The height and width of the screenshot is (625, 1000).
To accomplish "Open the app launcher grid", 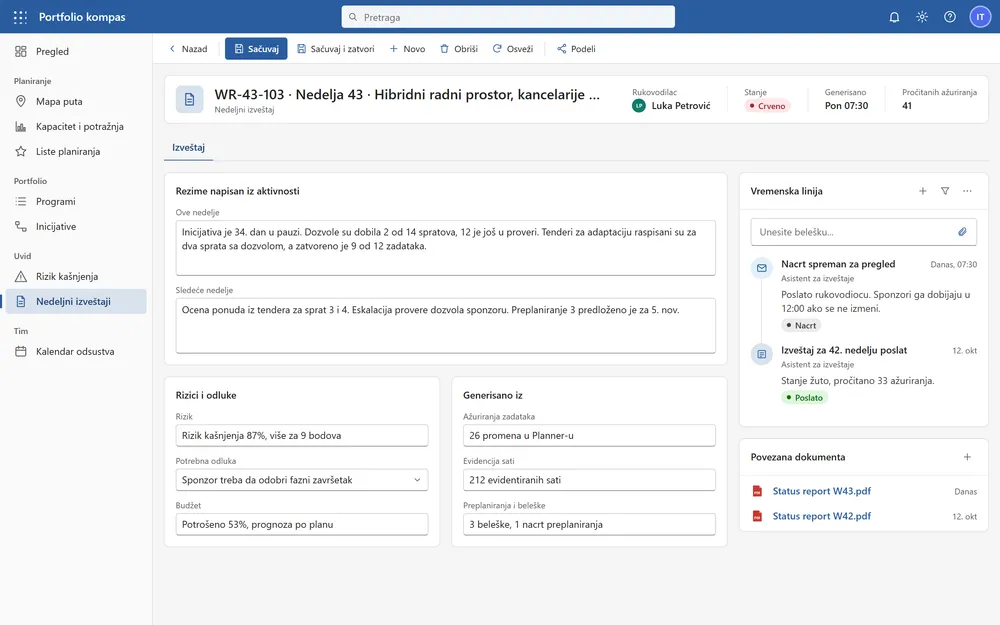I will pos(20,17).
